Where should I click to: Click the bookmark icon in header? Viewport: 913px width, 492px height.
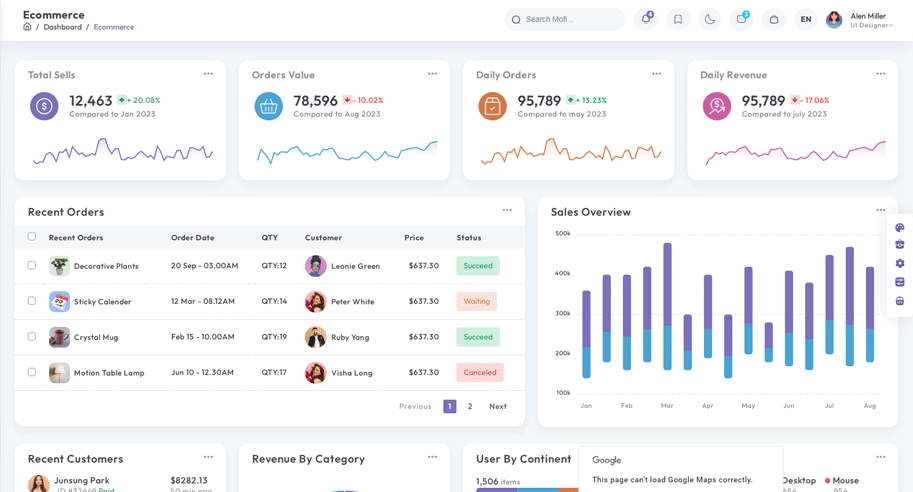(678, 19)
